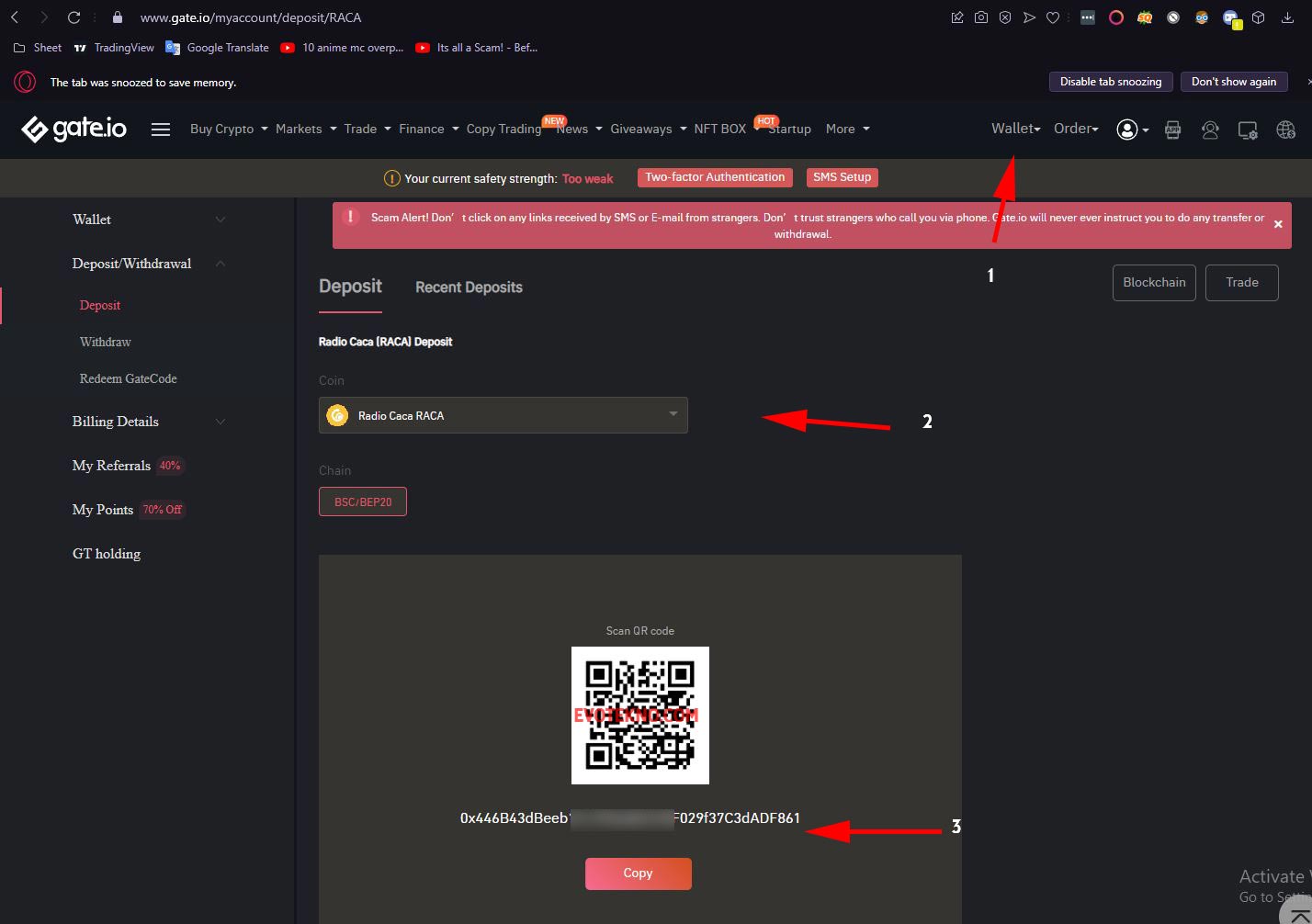Open browser downloads icon
1312x924 pixels.
pyautogui.click(x=1287, y=17)
